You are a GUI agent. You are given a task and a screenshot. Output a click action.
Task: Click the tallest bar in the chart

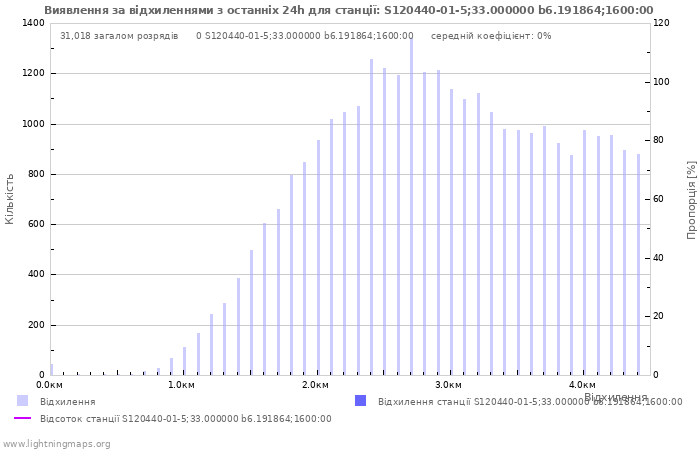[411, 200]
